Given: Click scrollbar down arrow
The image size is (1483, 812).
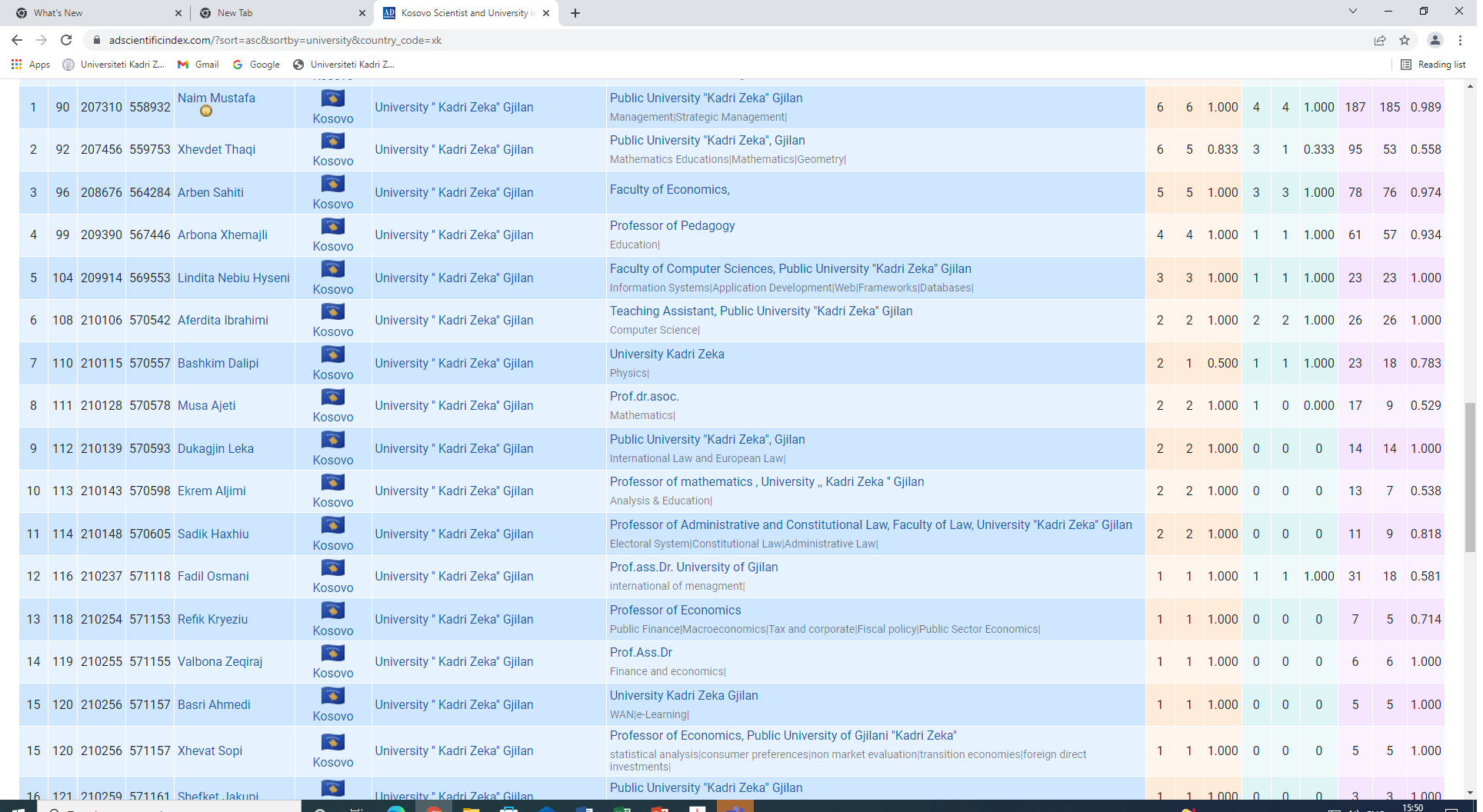Looking at the screenshot, I should pyautogui.click(x=1470, y=793).
